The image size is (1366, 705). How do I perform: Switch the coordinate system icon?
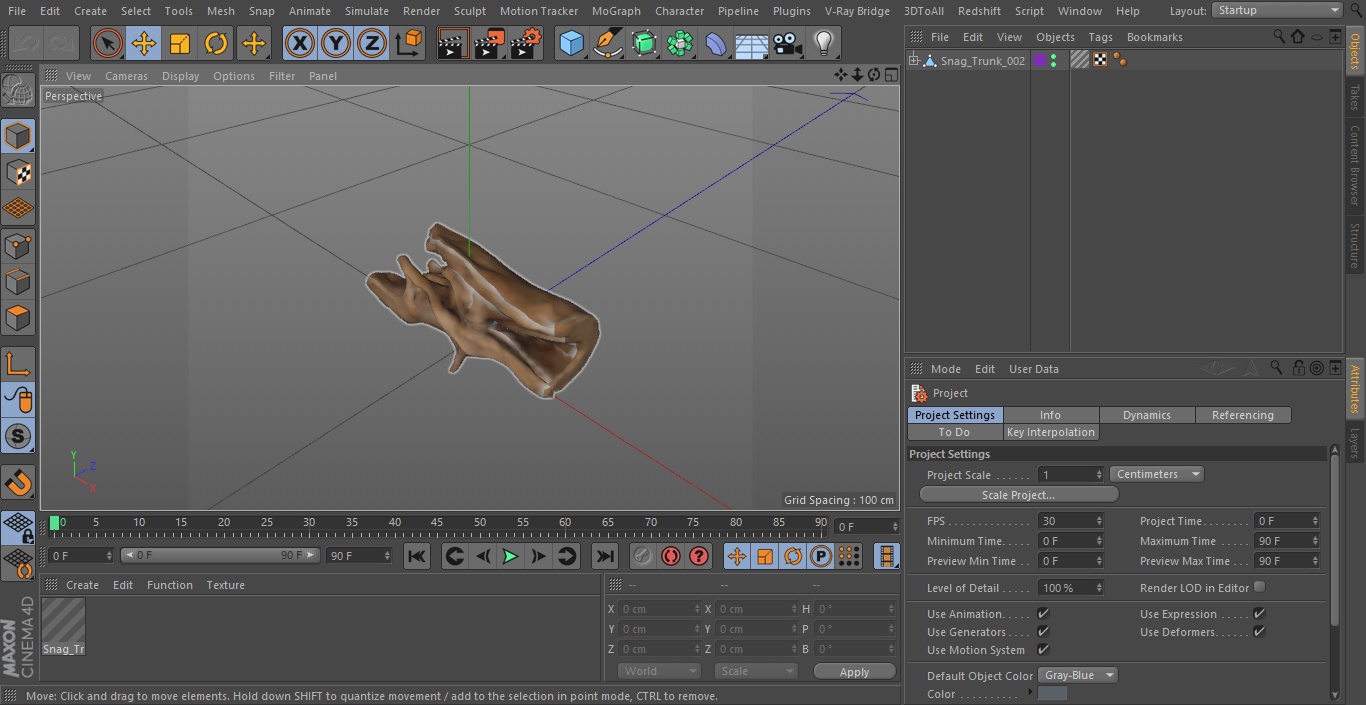coord(409,44)
